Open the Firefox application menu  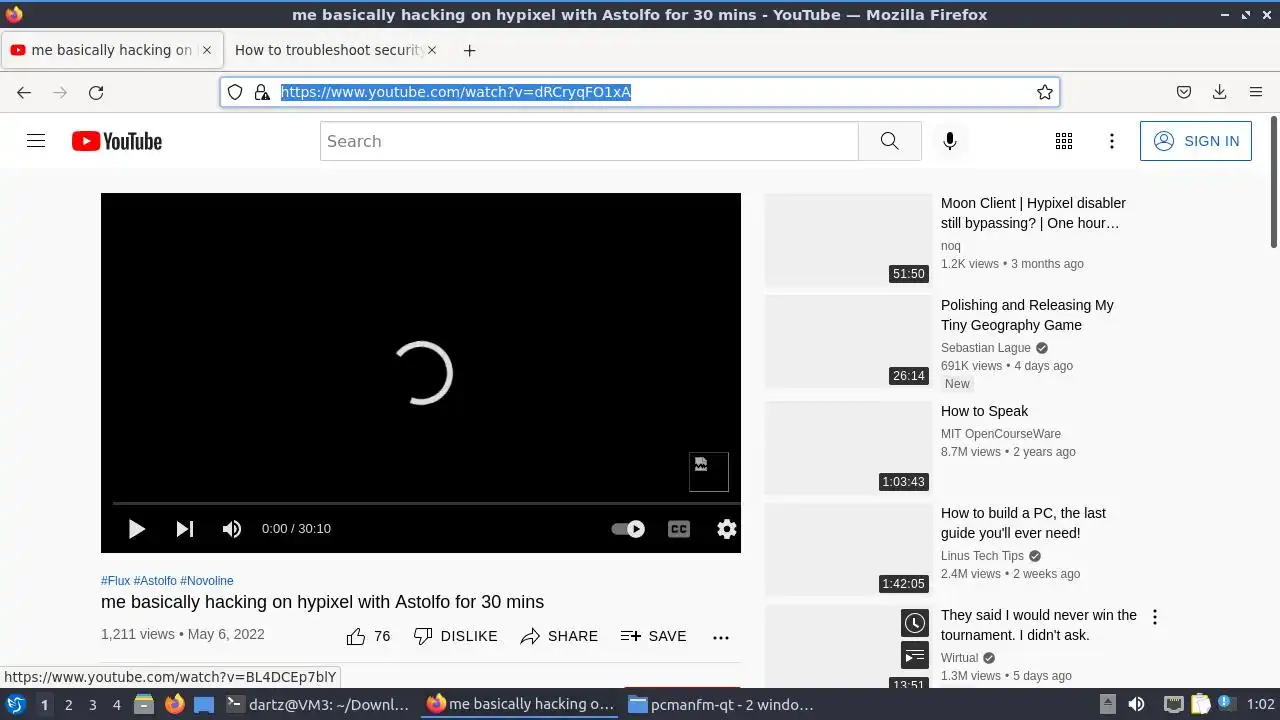coord(1256,92)
